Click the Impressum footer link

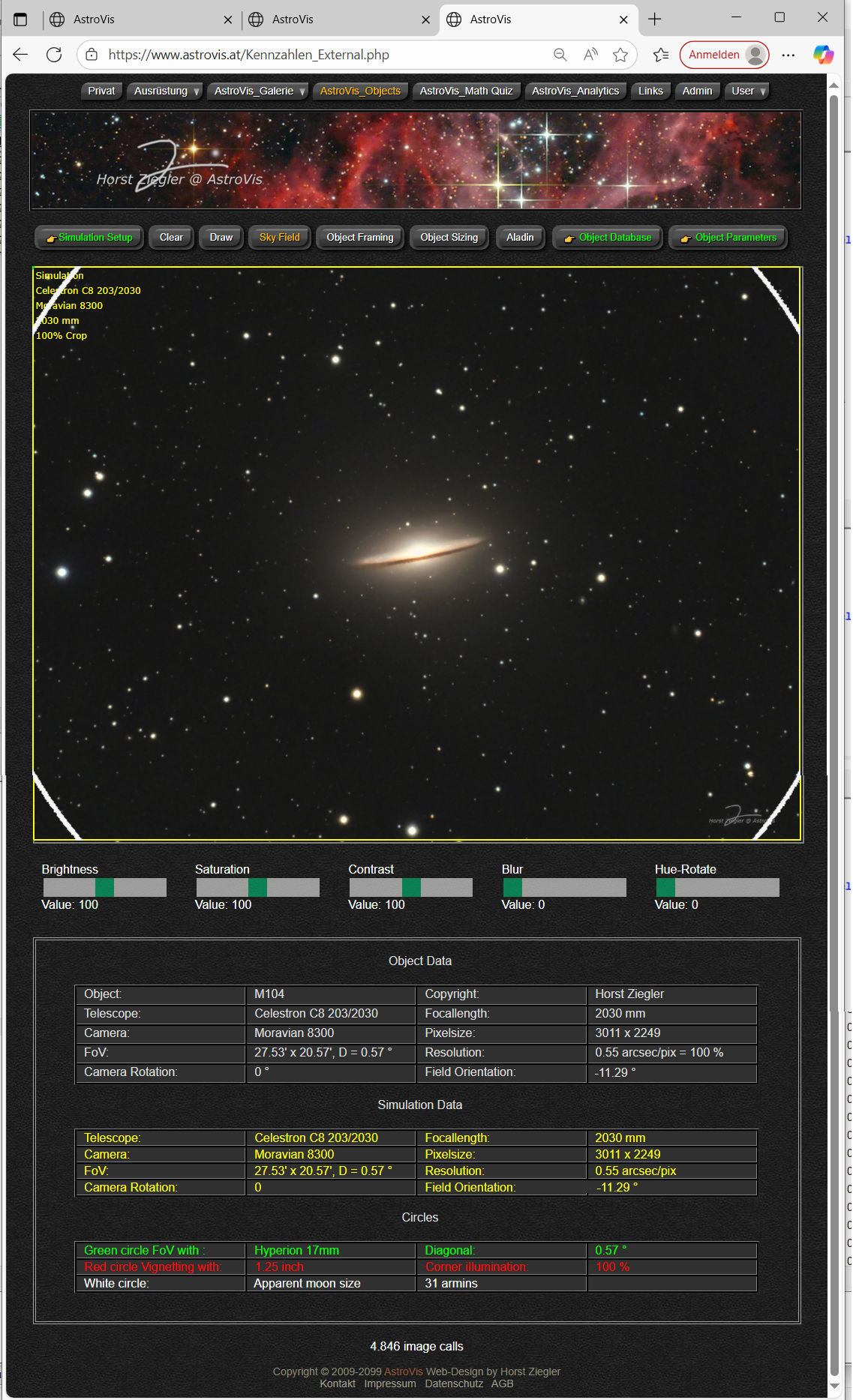pyautogui.click(x=389, y=1384)
